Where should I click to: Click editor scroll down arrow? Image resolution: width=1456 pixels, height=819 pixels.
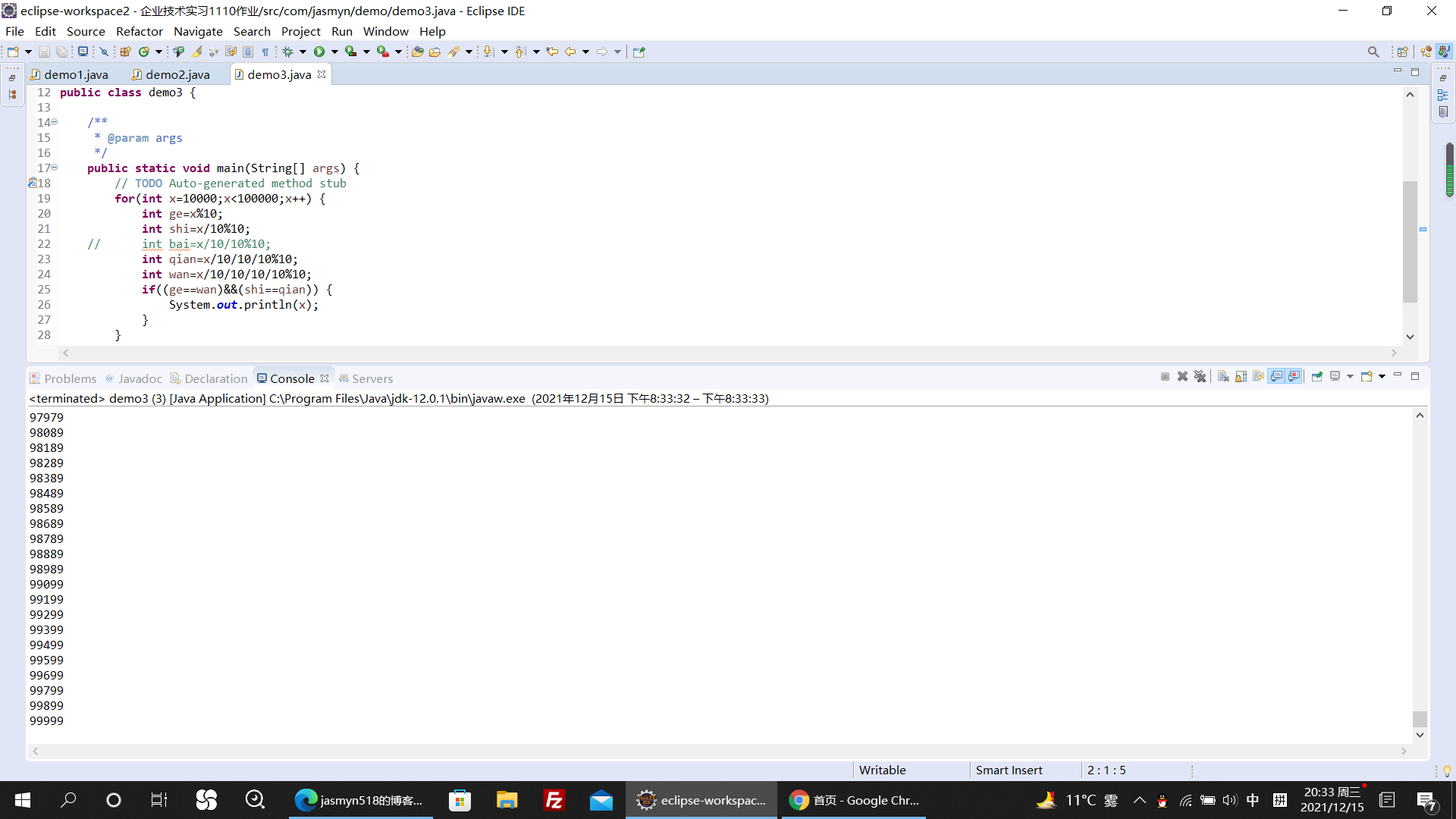click(x=1410, y=337)
